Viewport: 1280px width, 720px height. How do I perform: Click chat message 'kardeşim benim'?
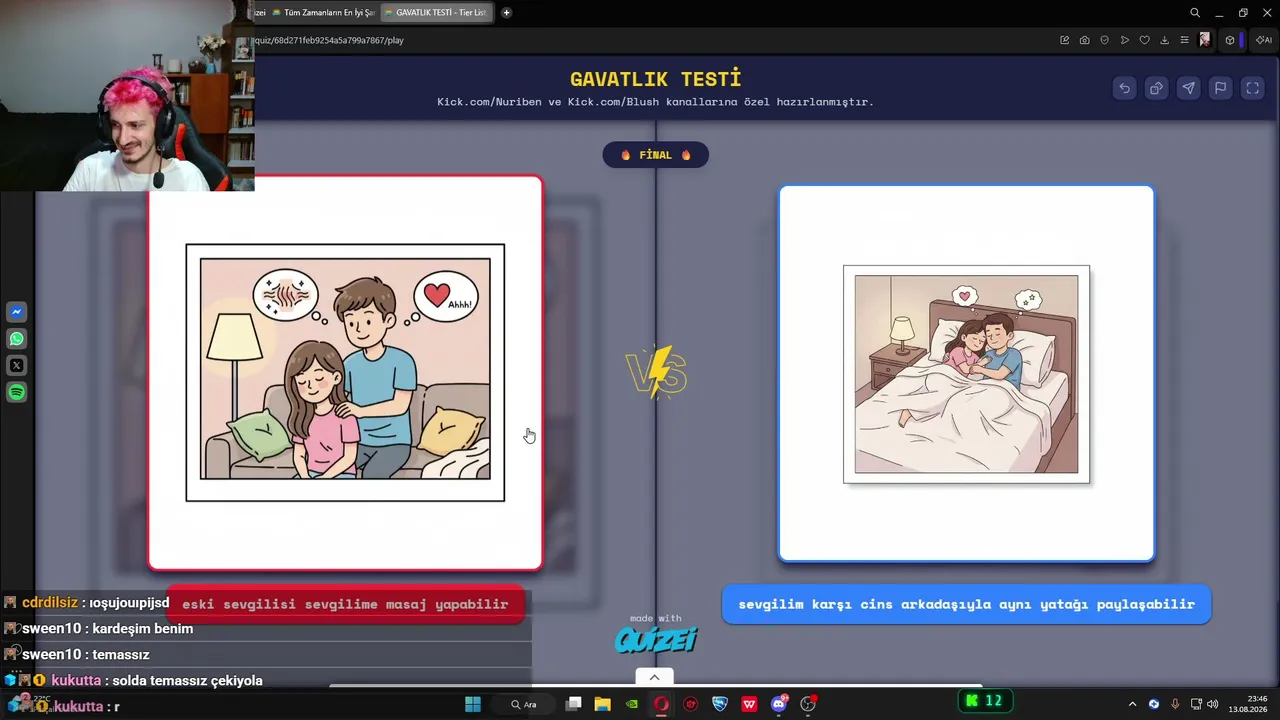click(x=141, y=629)
